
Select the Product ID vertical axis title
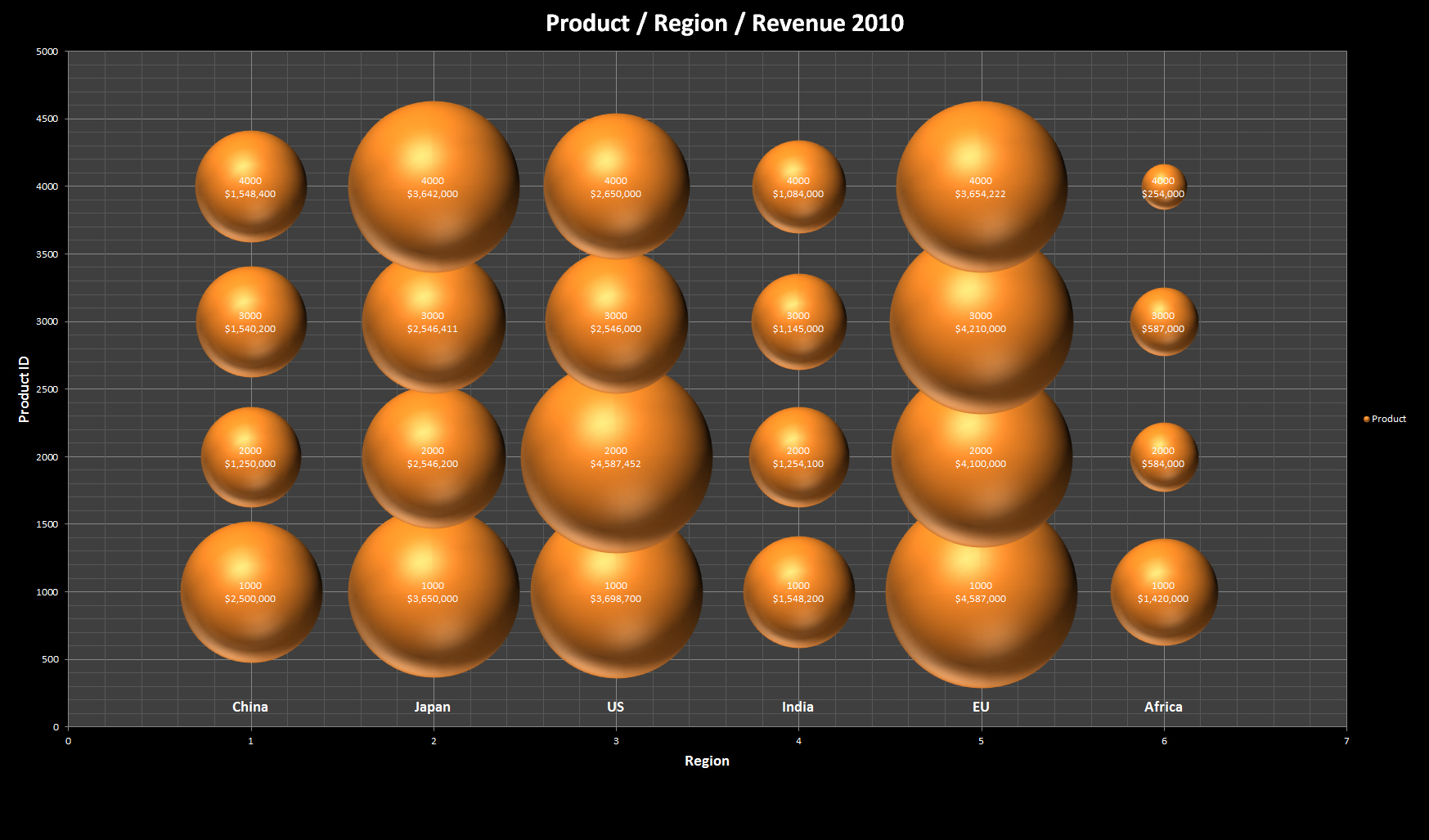(24, 389)
